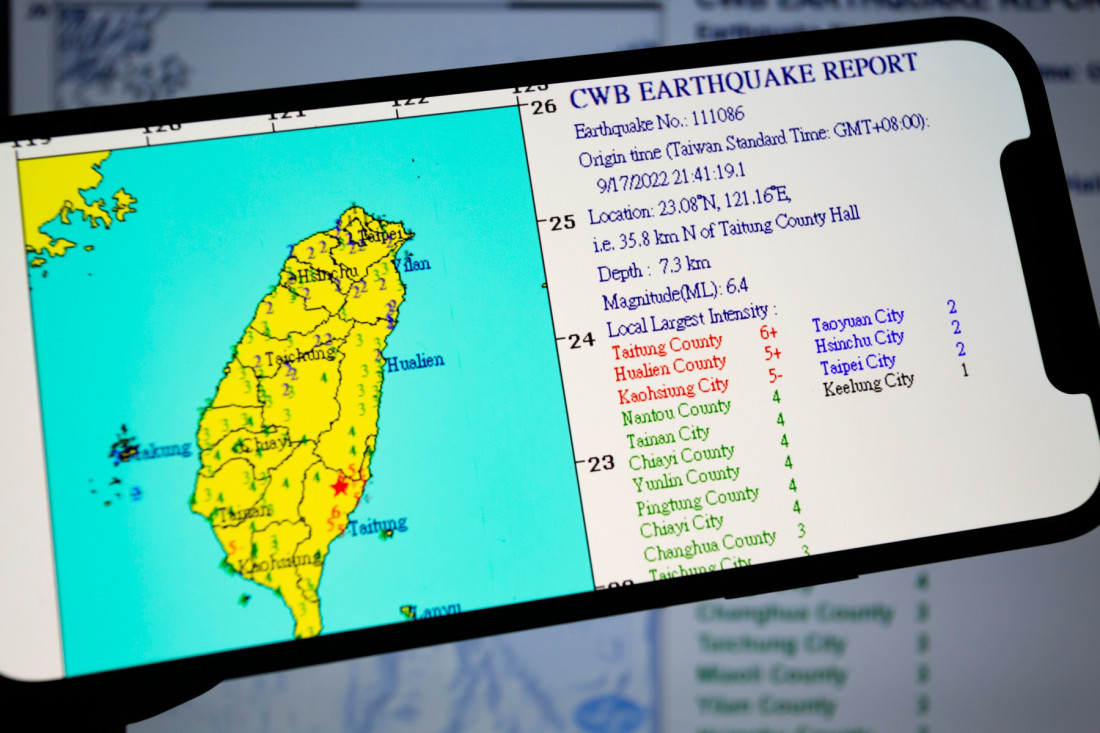Select the Chiayi County intensity row
This screenshot has height=733, width=1100.
[709, 454]
